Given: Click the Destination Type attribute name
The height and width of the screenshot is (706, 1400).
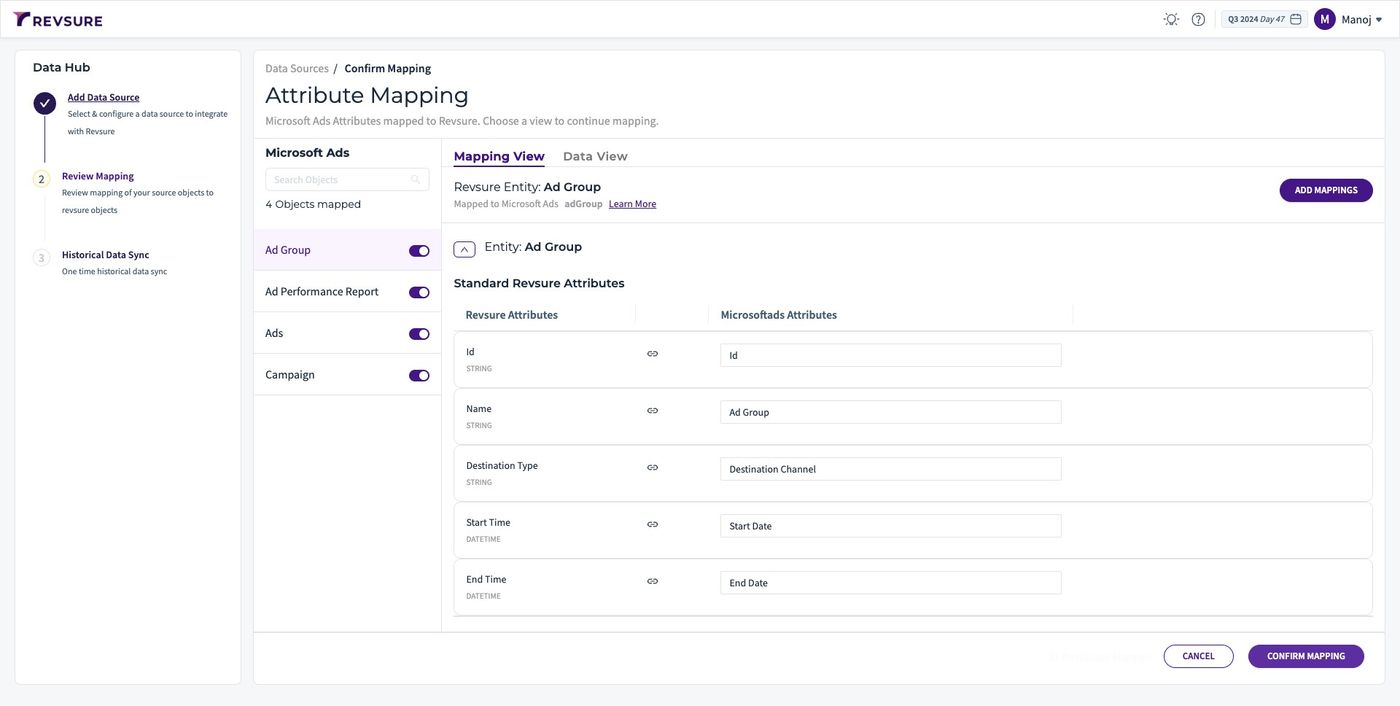Looking at the screenshot, I should (x=502, y=466).
